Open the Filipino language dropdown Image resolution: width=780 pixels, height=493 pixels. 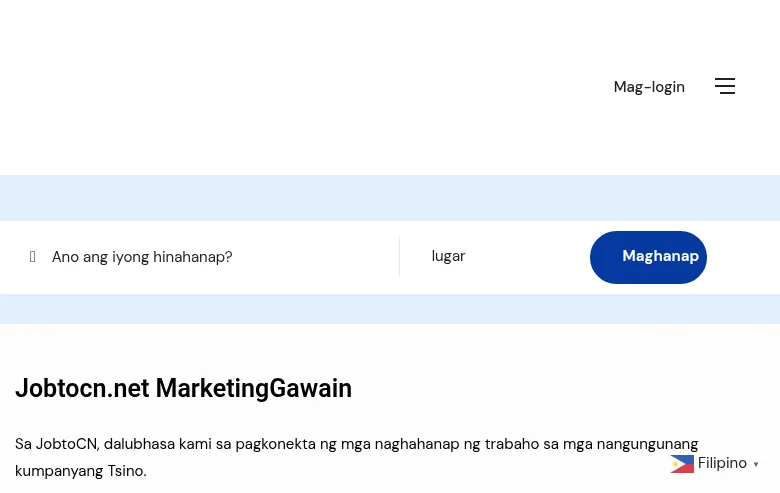[714, 464]
